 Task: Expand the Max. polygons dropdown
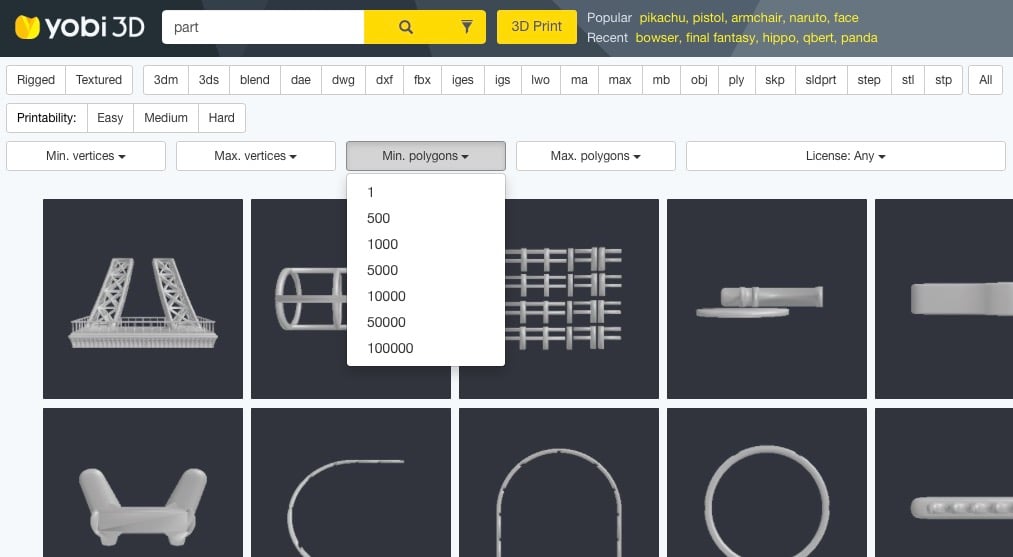point(595,156)
